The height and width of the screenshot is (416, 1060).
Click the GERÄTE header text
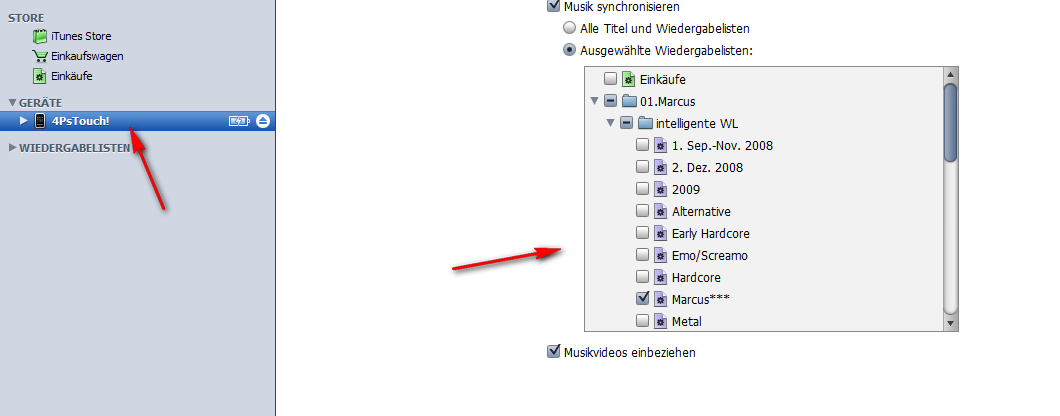[41, 103]
